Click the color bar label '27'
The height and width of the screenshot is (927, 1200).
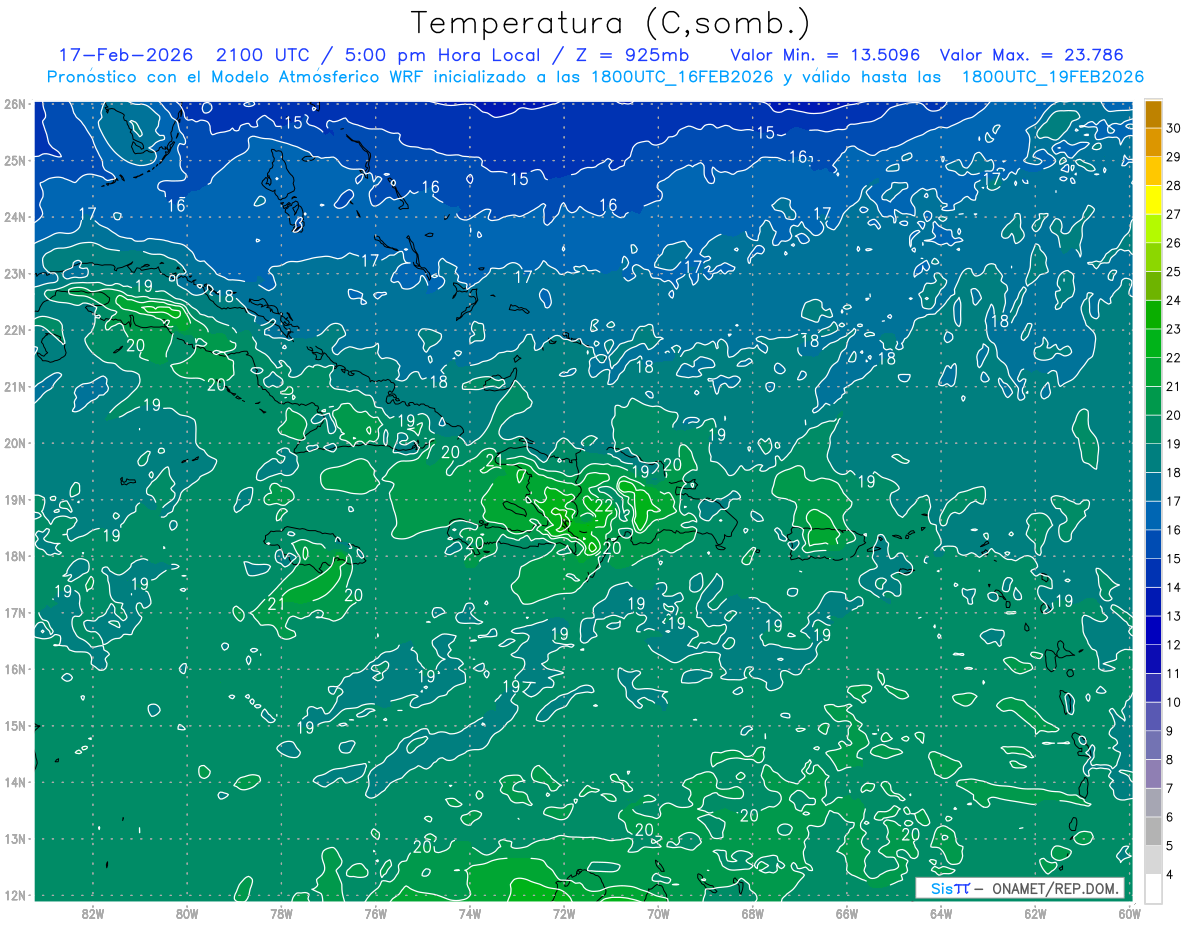pyautogui.click(x=1174, y=214)
